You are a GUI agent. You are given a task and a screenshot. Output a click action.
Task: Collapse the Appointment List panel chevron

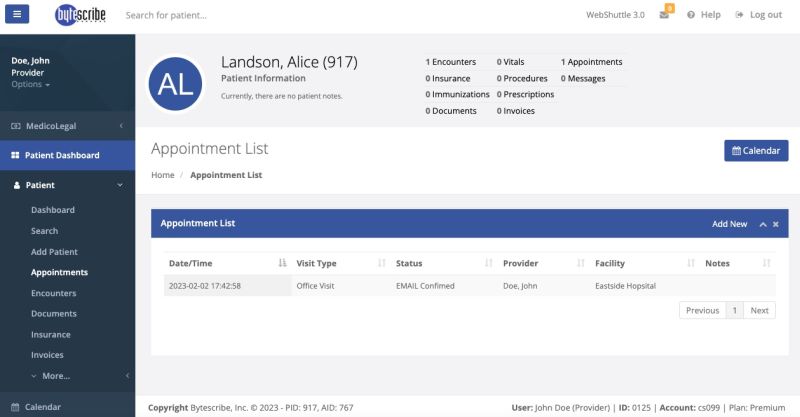(762, 224)
